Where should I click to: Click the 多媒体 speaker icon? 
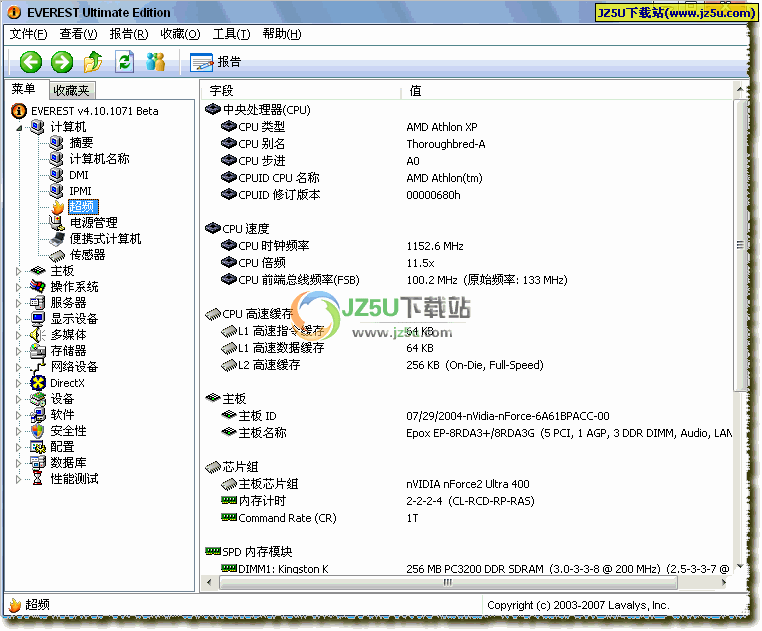[38, 335]
